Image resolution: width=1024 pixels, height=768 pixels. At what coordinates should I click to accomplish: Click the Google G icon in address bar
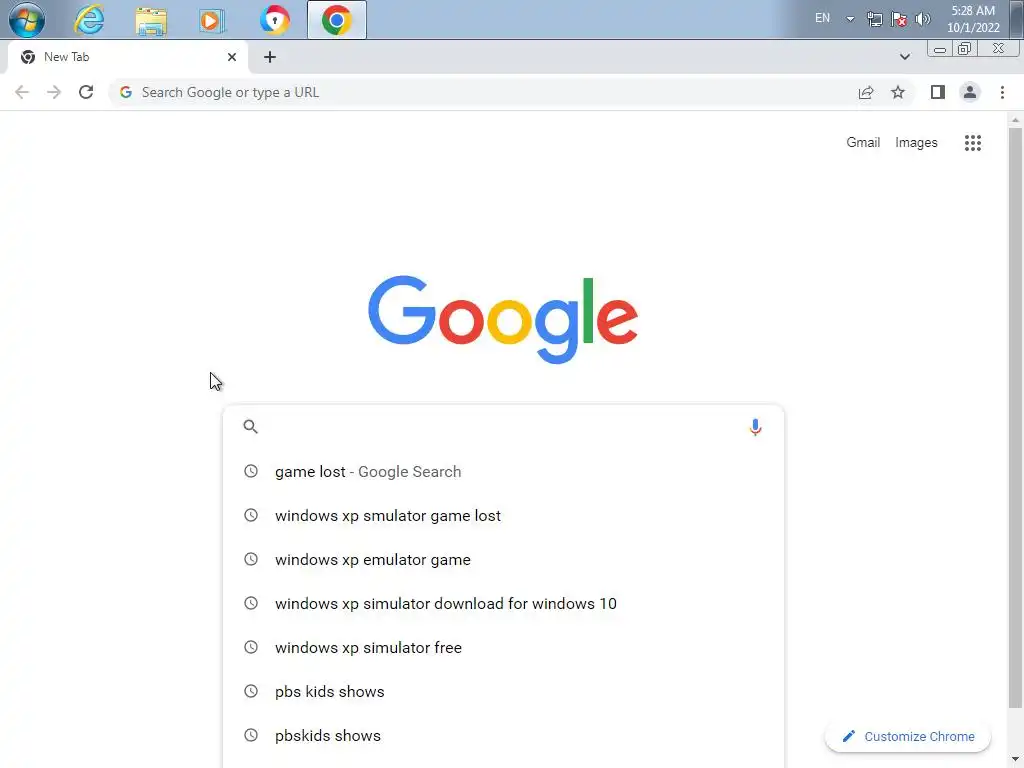click(x=126, y=92)
